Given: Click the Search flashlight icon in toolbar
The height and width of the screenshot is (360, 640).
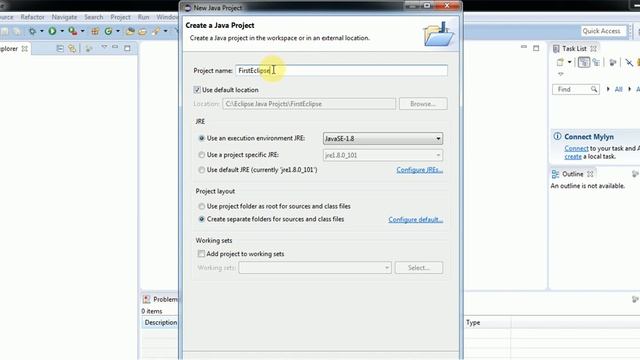Looking at the screenshot, I should [x=156, y=31].
